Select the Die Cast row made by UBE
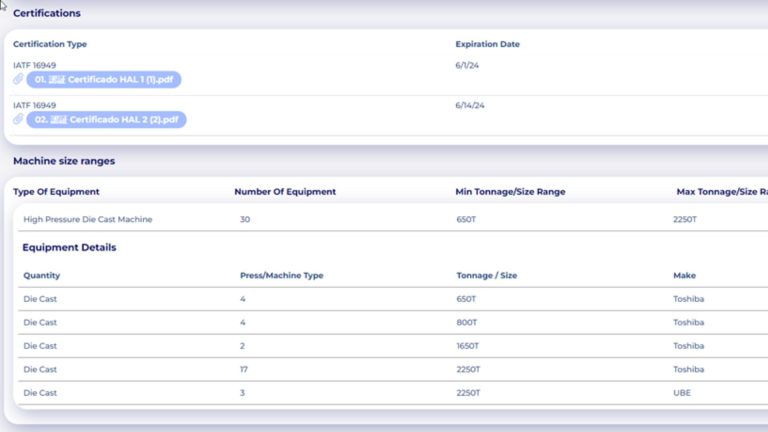Viewport: 768px width, 432px height. (x=42, y=393)
